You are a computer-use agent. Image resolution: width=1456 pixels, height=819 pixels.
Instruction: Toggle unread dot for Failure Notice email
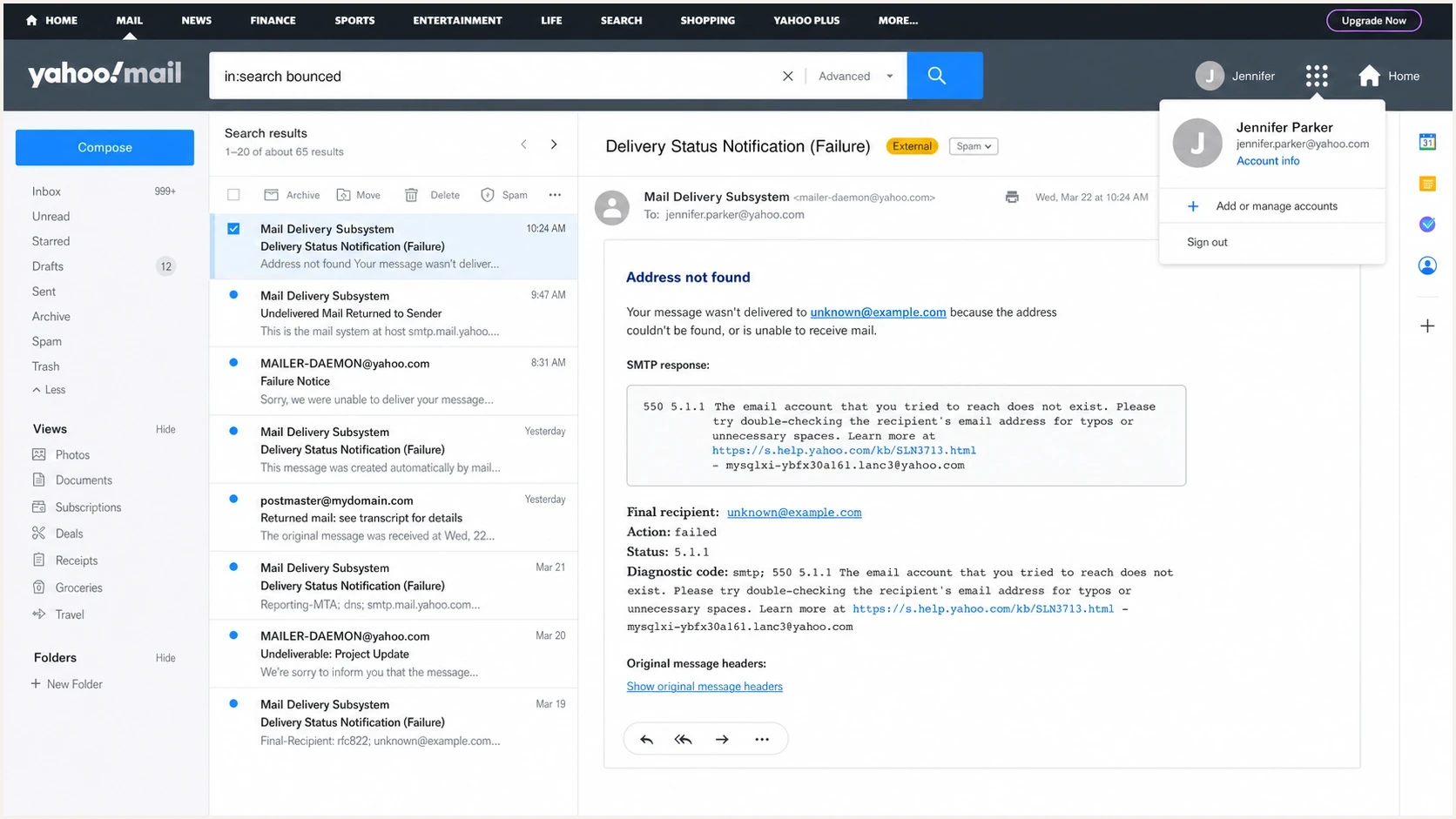(x=233, y=363)
